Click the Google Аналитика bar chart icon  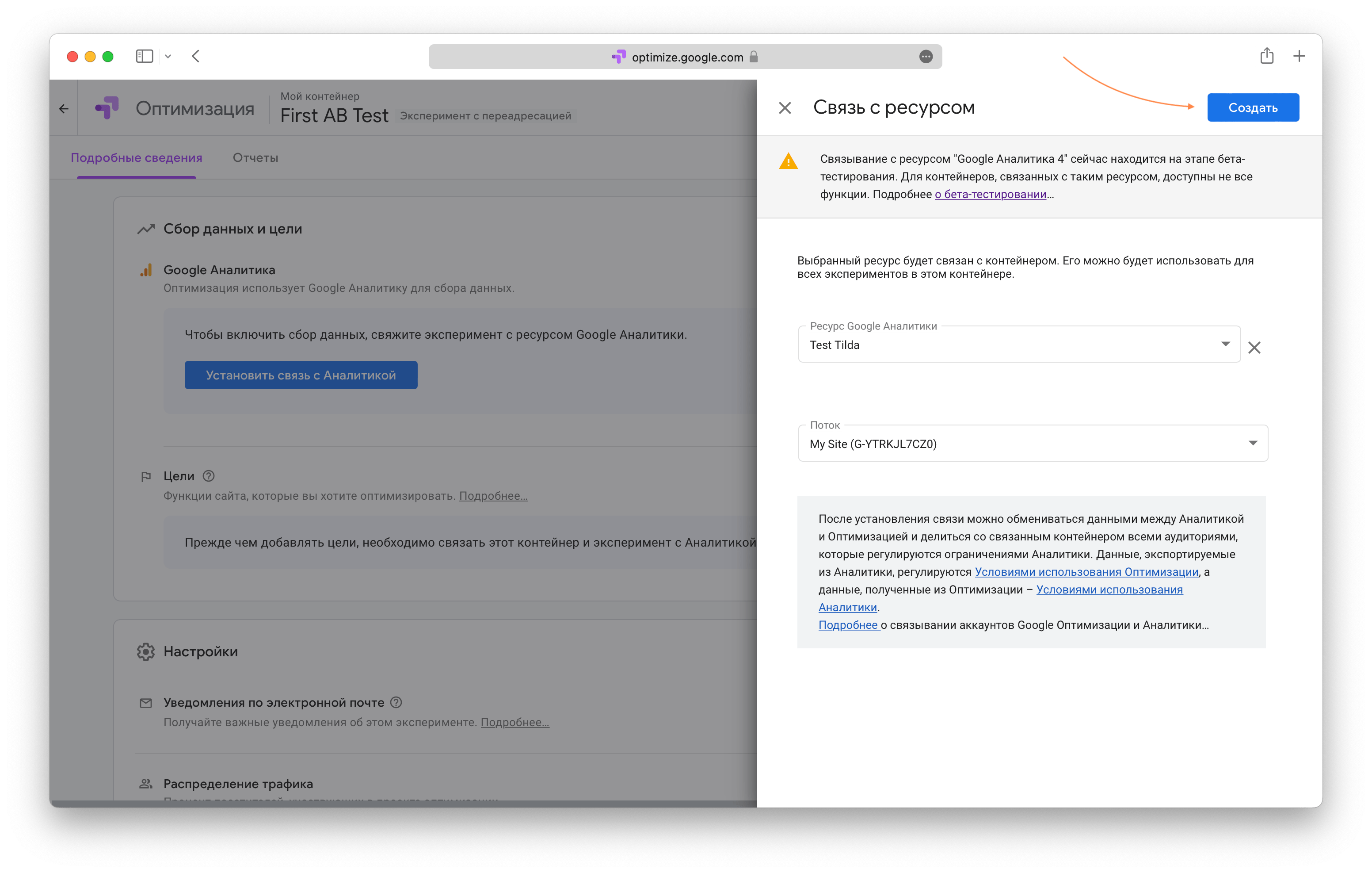click(x=146, y=270)
